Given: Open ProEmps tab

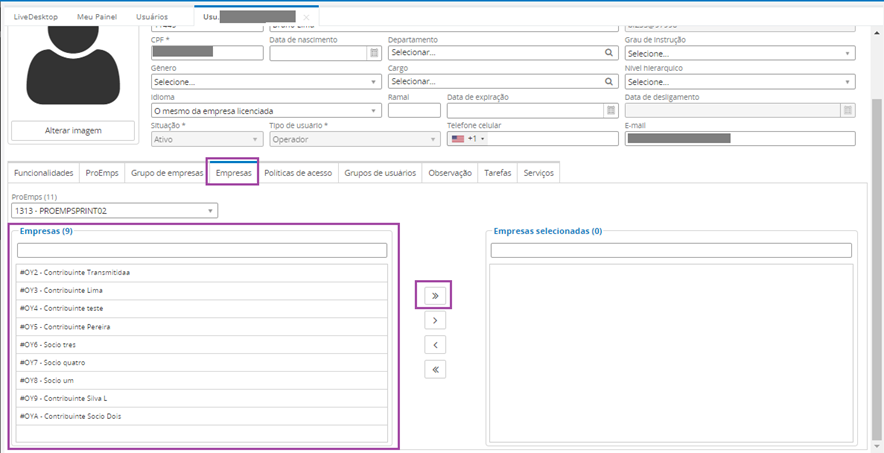Looking at the screenshot, I should pyautogui.click(x=102, y=173).
